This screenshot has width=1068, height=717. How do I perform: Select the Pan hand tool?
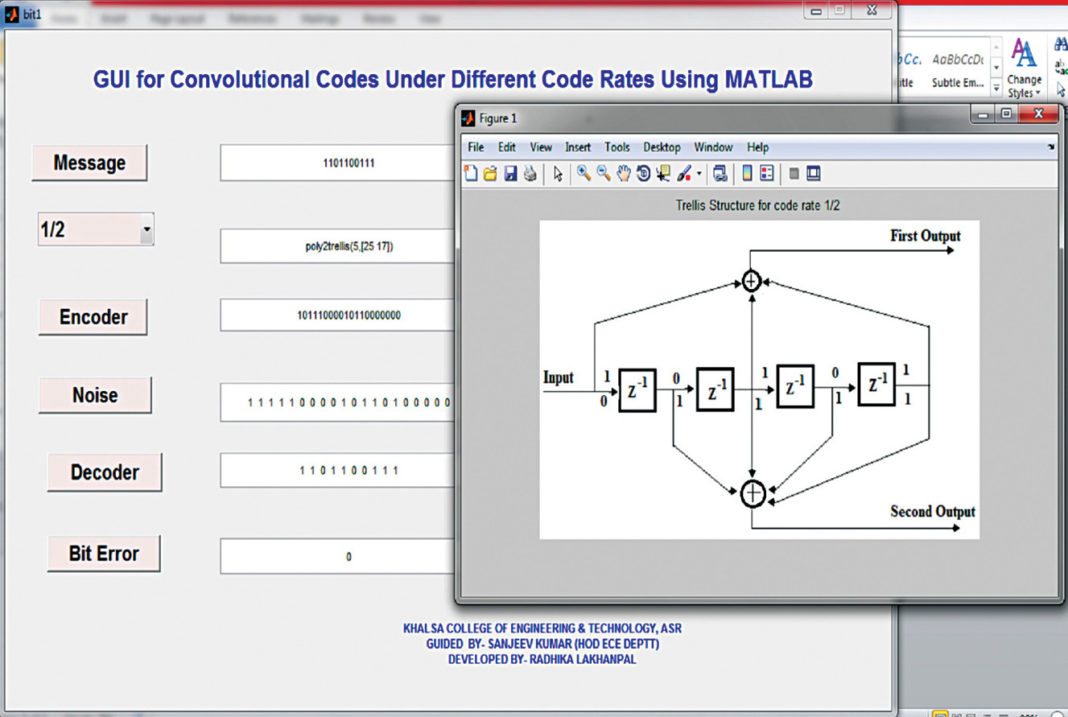pyautogui.click(x=623, y=174)
